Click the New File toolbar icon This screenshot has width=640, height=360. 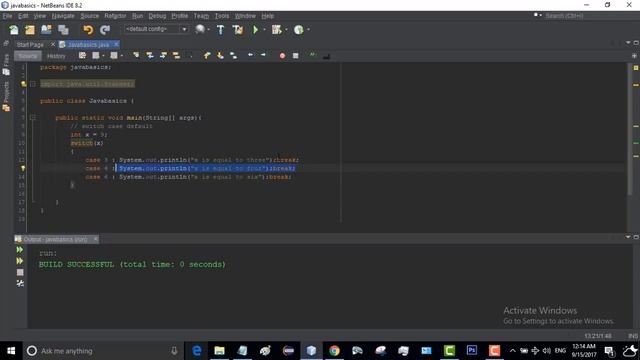tap(14, 30)
